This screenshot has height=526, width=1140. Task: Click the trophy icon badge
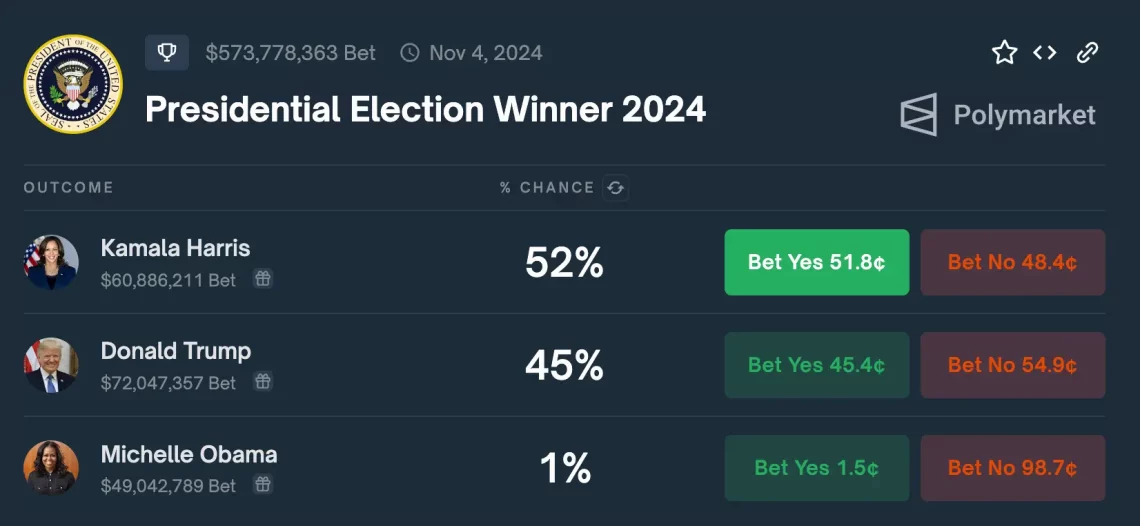167,53
